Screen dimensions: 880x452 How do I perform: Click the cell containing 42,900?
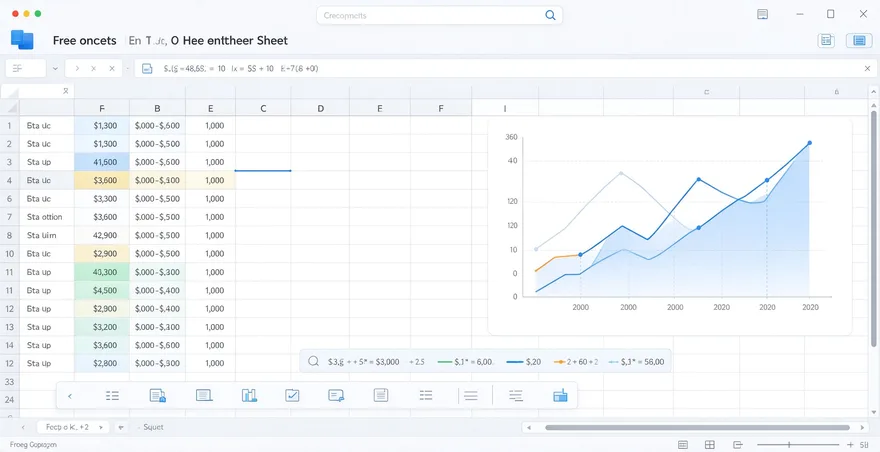[102, 235]
